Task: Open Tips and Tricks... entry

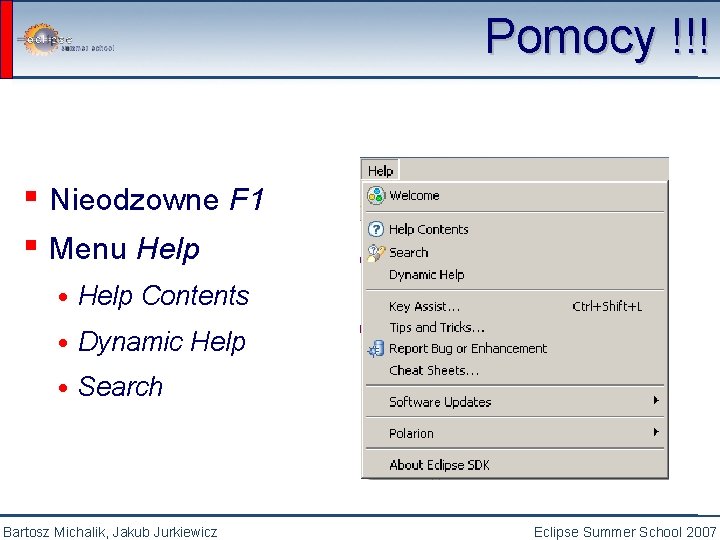Action: coord(515,327)
